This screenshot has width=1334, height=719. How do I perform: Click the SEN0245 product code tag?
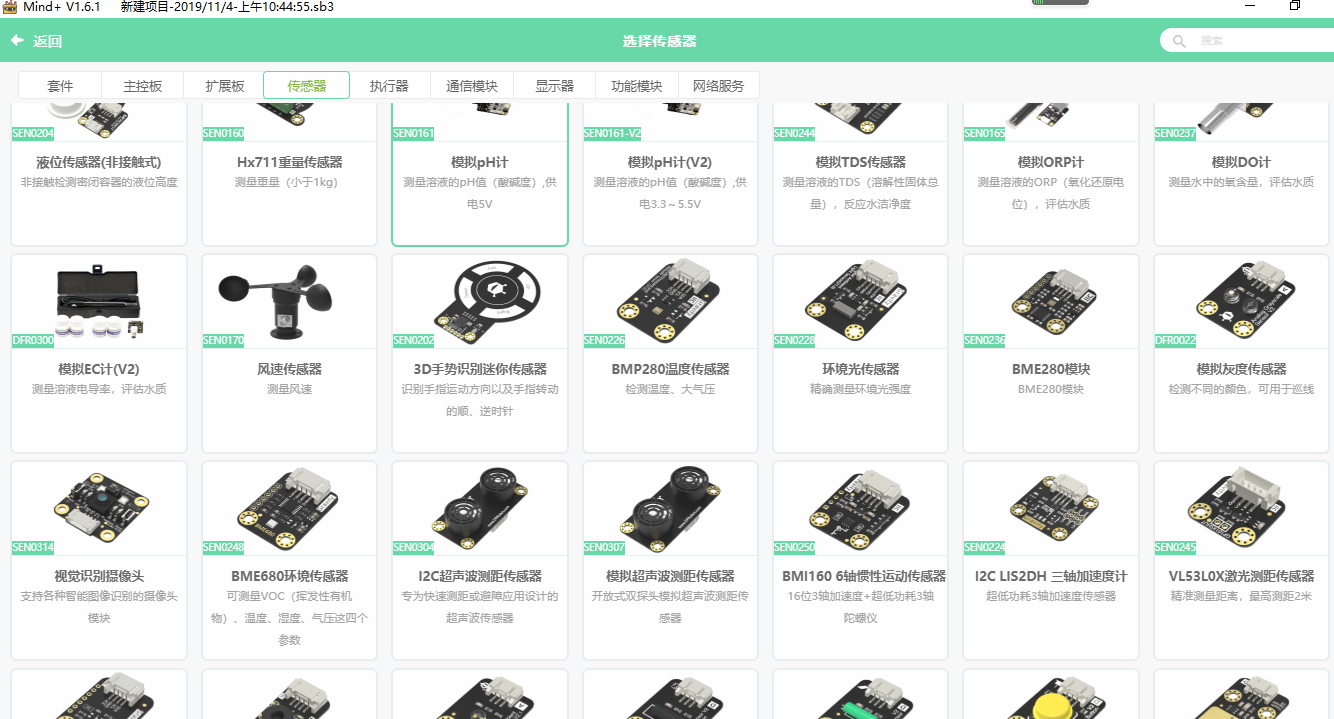click(1175, 548)
